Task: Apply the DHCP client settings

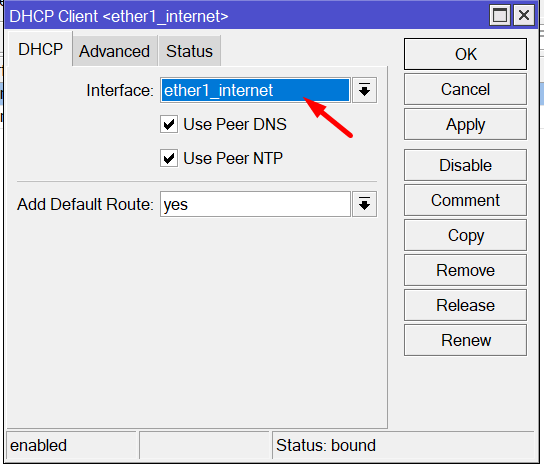Action: click(x=465, y=124)
